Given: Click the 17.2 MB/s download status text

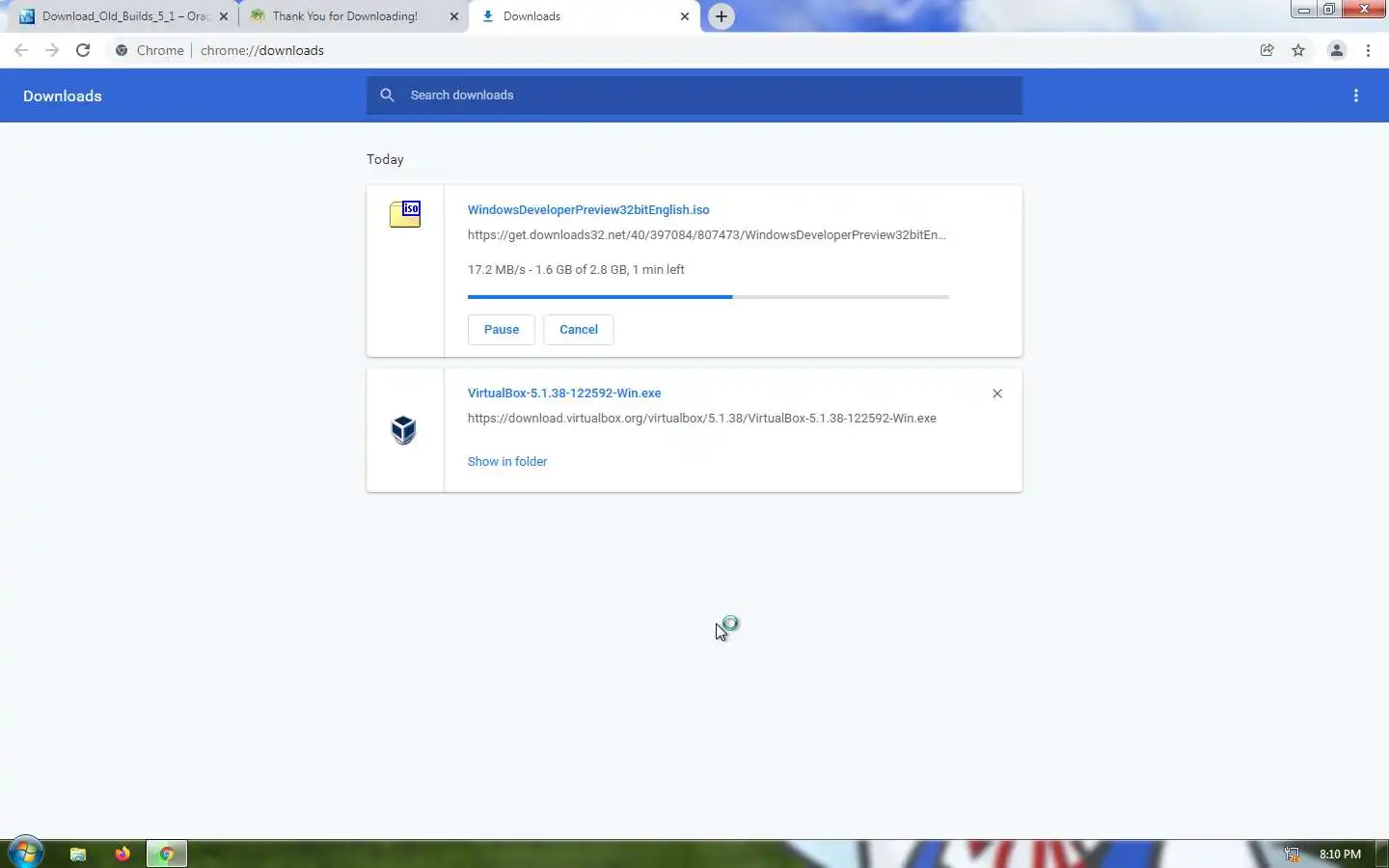Looking at the screenshot, I should point(576,270).
